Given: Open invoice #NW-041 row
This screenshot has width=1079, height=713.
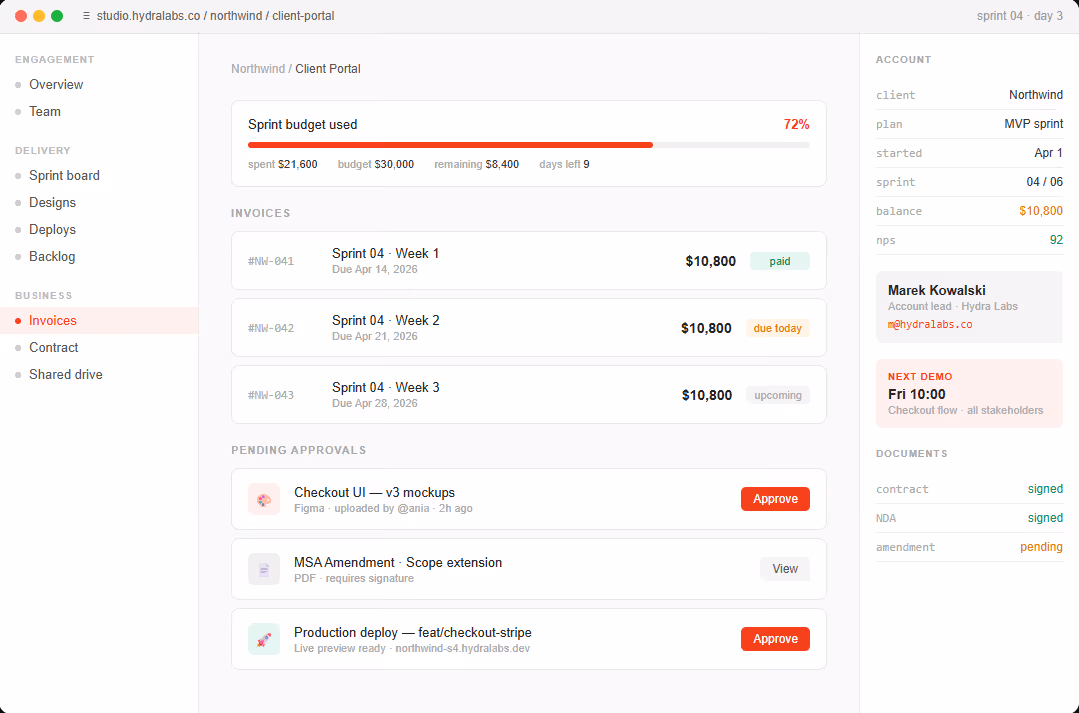Looking at the screenshot, I should pyautogui.click(x=528, y=261).
